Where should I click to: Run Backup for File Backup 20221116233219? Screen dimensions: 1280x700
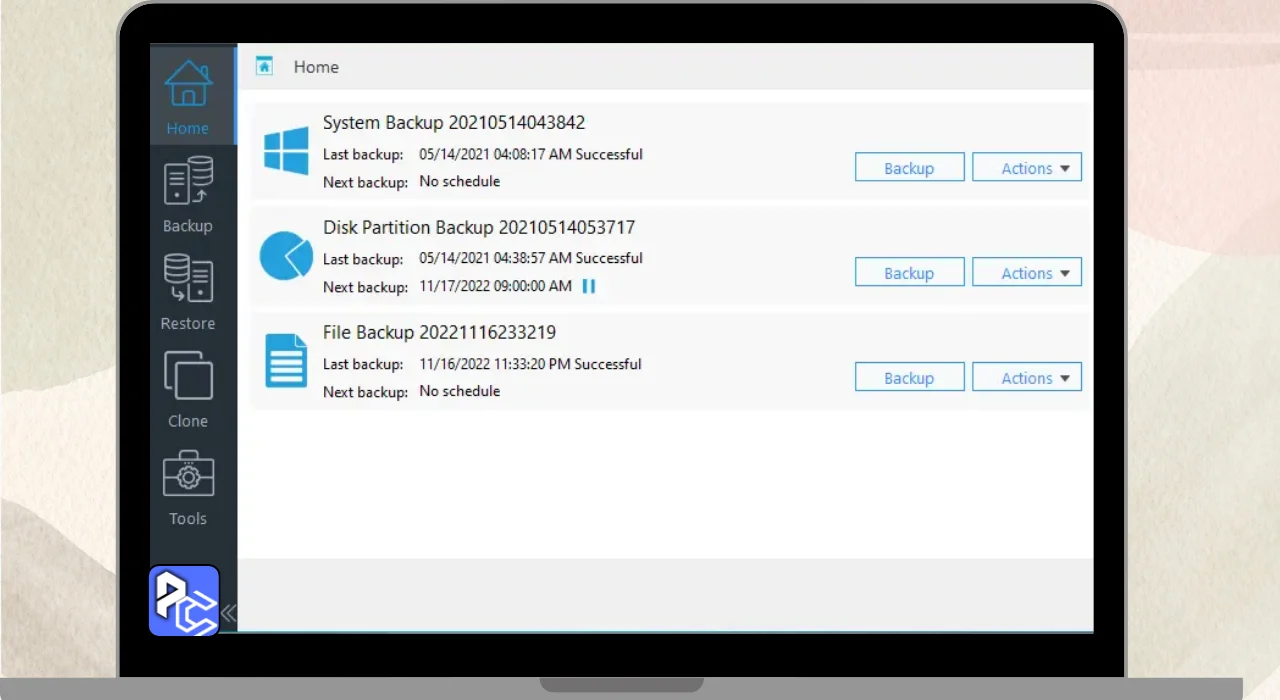pyautogui.click(x=909, y=378)
